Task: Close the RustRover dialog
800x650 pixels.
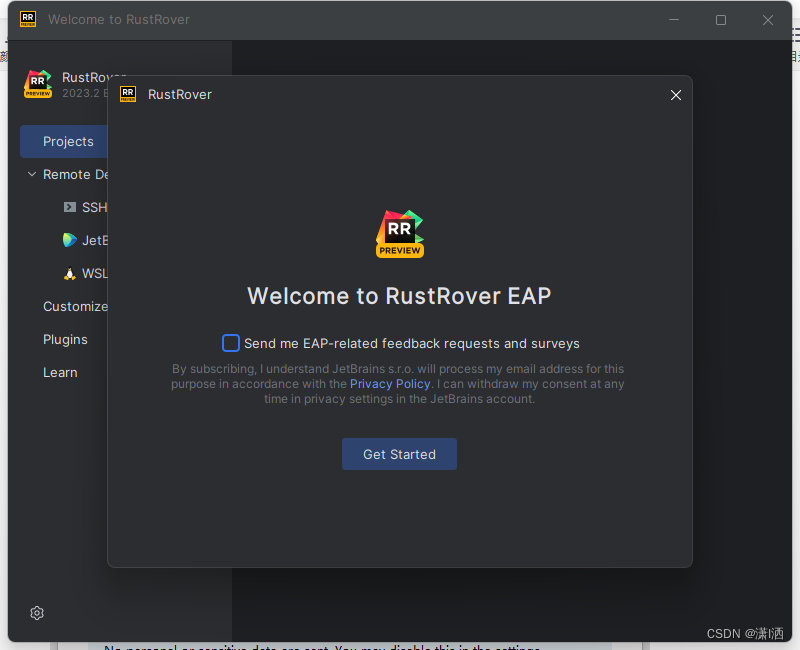Action: 676,95
